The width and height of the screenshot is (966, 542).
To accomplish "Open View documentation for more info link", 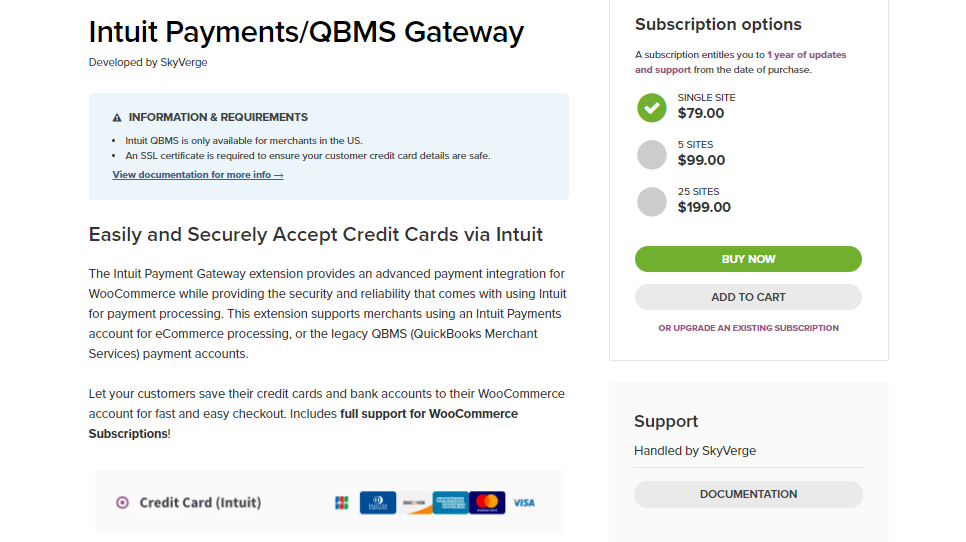I will [198, 175].
